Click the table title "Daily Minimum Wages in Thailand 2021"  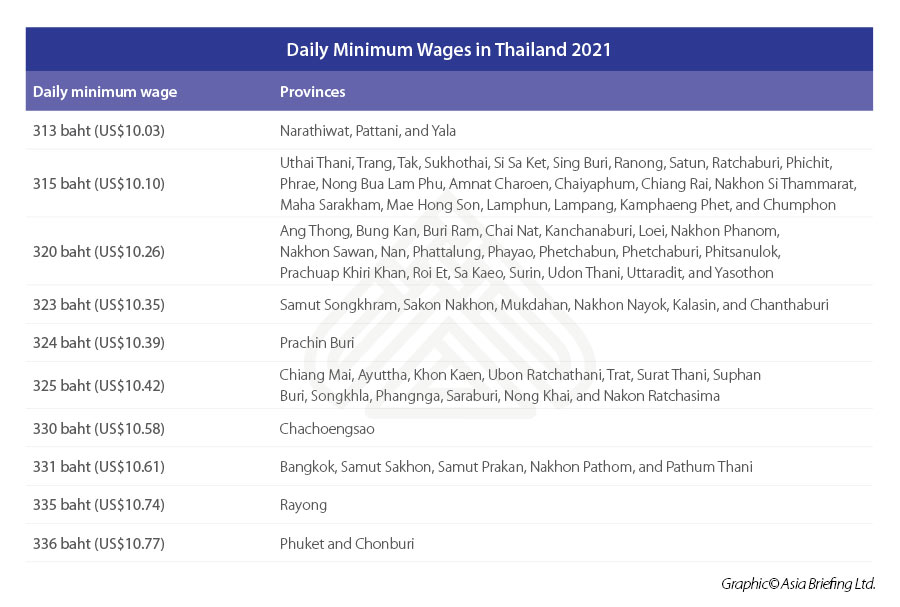tap(449, 49)
